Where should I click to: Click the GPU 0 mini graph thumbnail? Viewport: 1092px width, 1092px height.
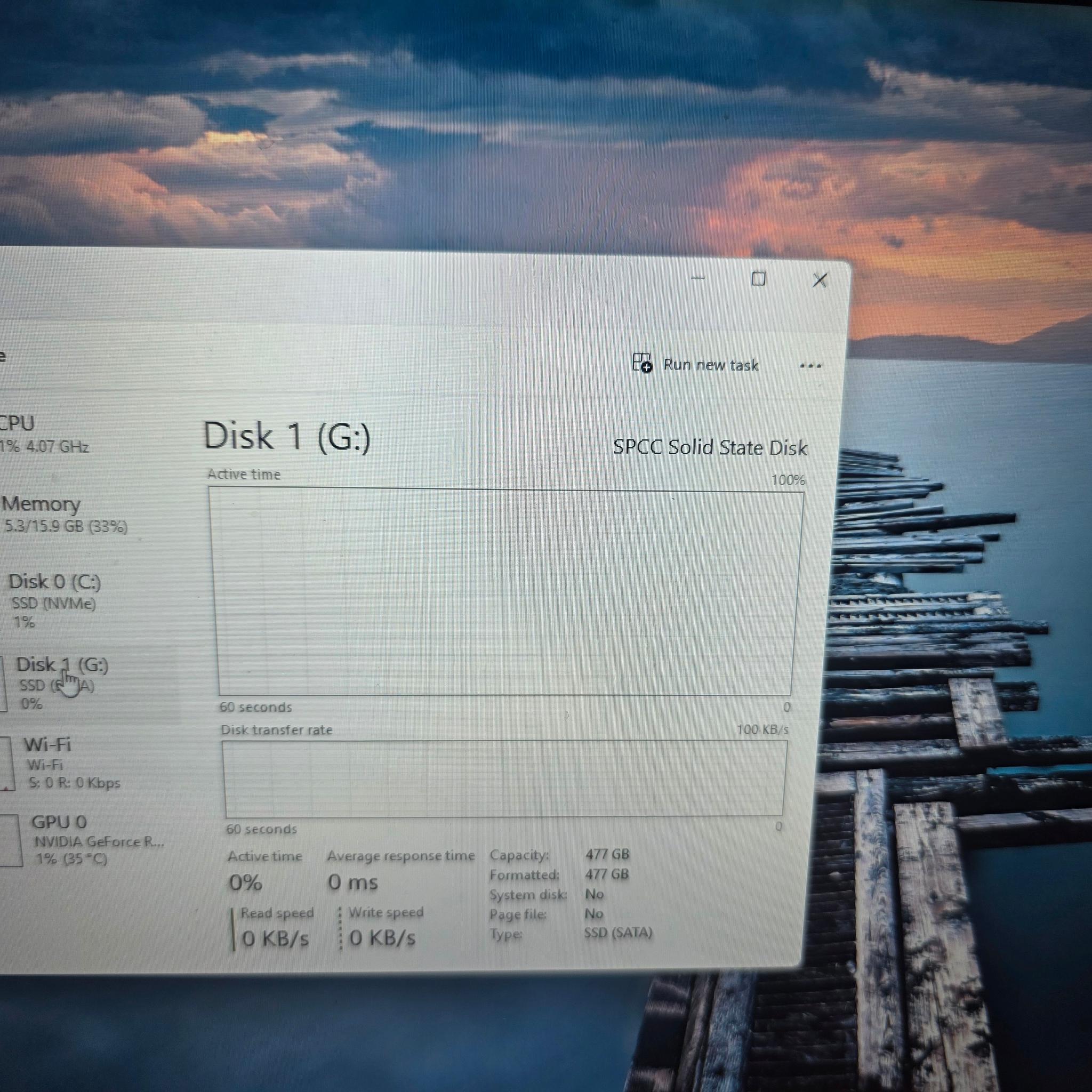tap(10, 840)
